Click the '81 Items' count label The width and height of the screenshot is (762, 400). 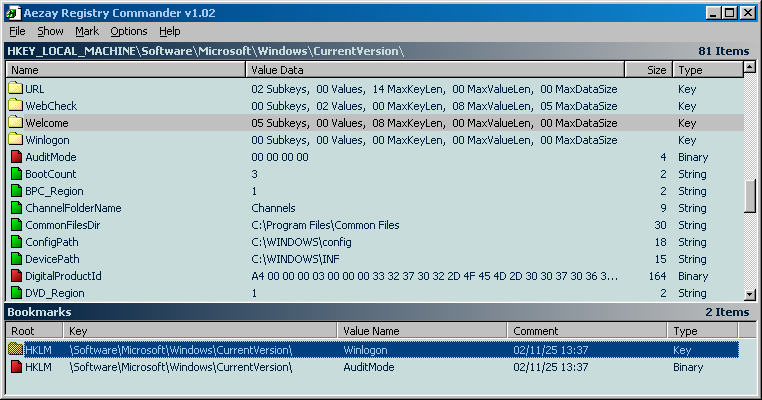click(x=724, y=51)
